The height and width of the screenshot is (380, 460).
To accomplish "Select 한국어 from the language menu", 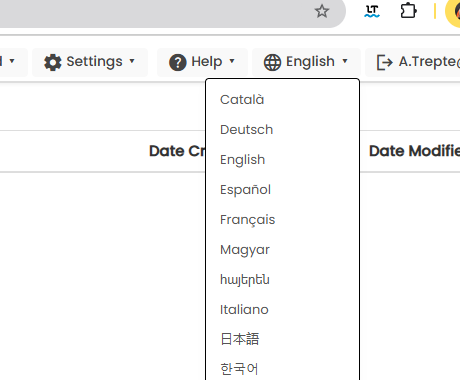I will [x=239, y=369].
